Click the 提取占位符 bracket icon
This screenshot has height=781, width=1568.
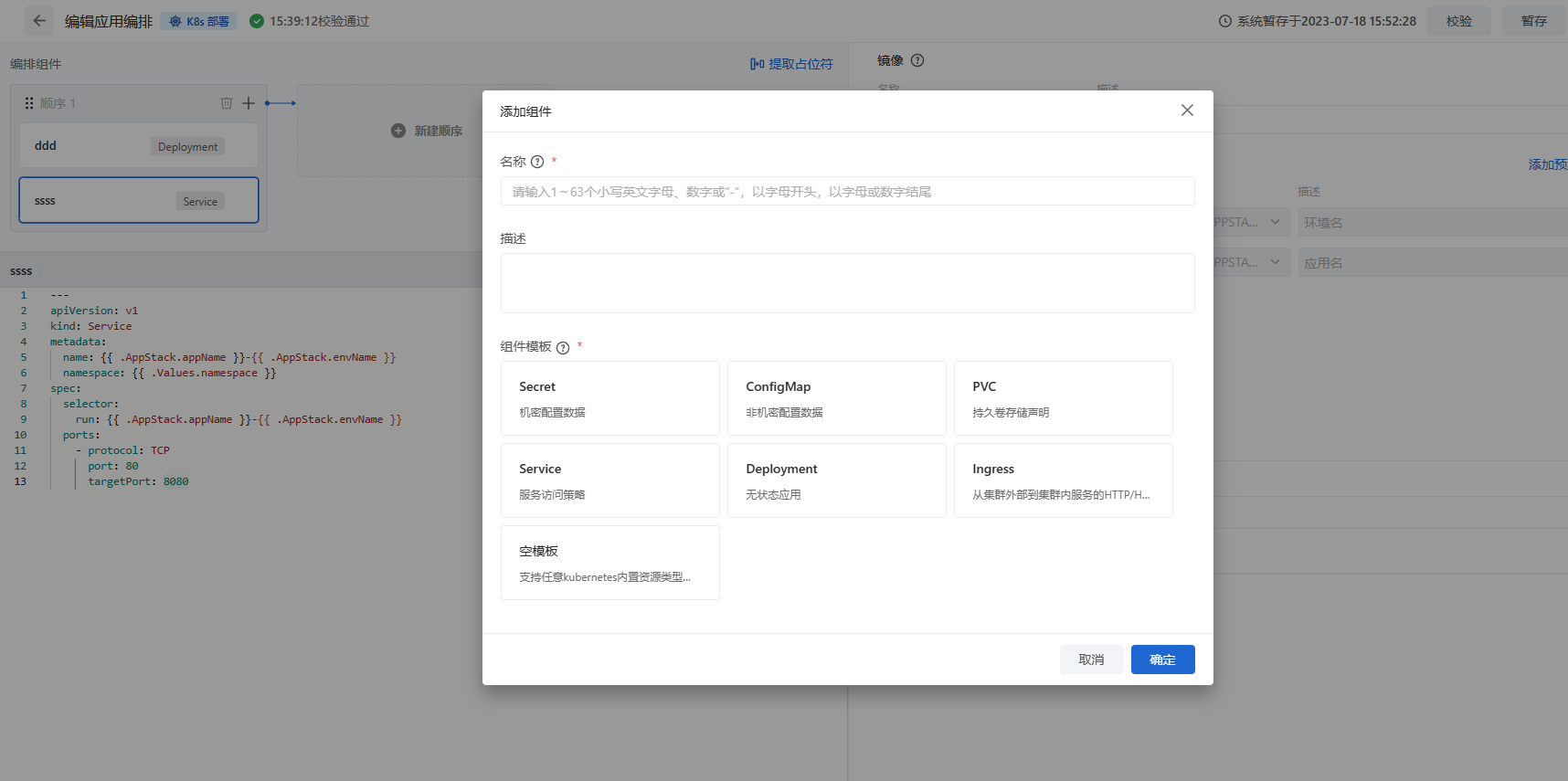[x=757, y=64]
